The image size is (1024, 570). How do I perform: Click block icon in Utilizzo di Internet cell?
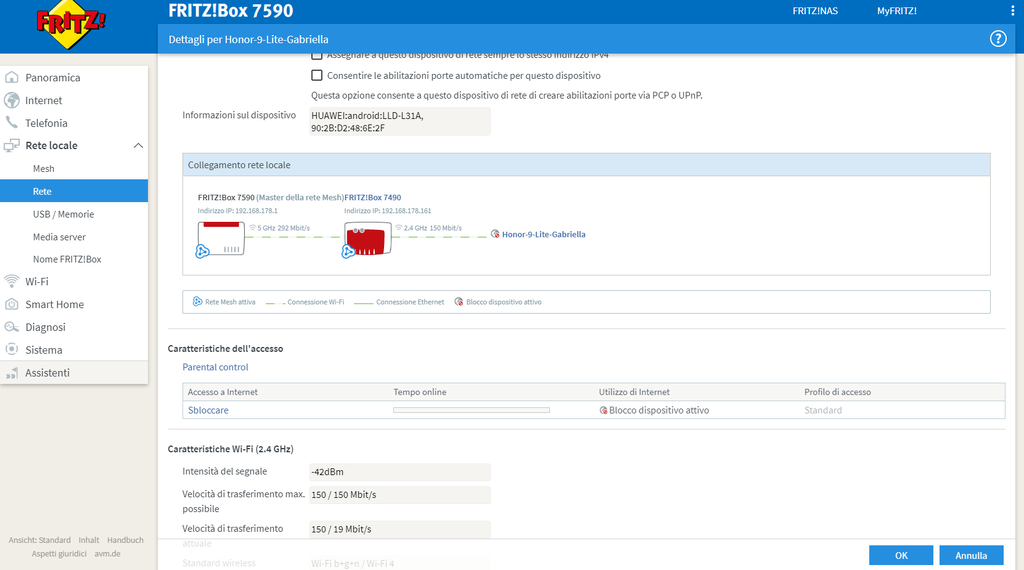(x=603, y=410)
